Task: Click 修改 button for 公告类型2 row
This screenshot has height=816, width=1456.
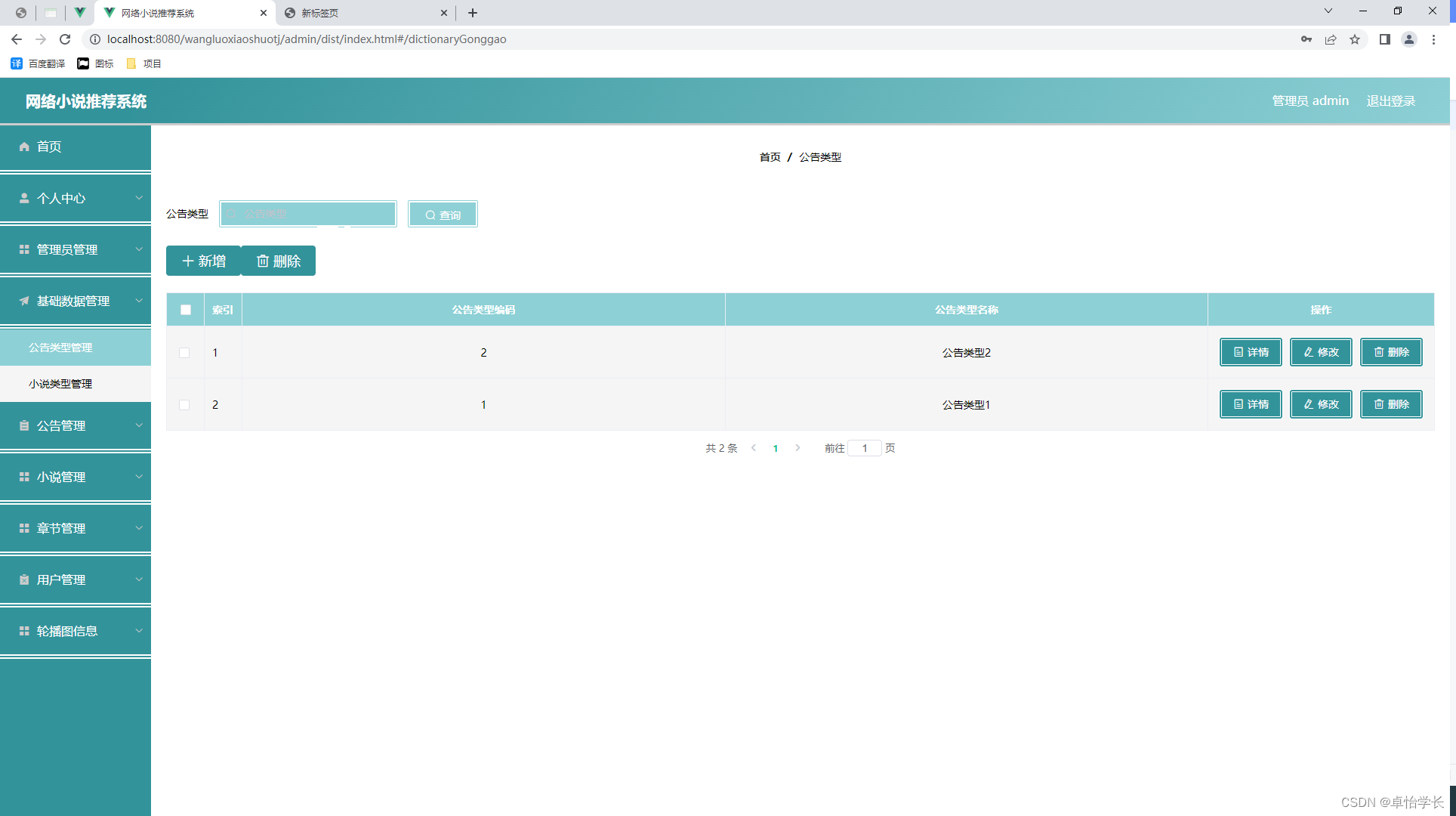Action: coord(1321,352)
